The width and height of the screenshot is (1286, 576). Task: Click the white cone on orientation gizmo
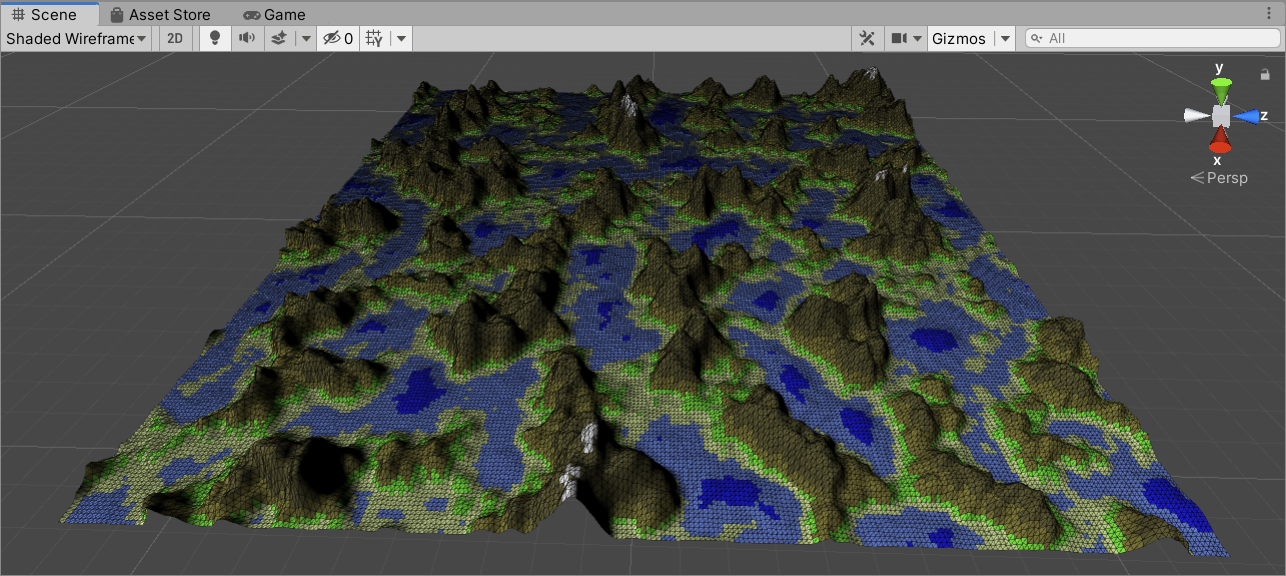(x=1196, y=116)
